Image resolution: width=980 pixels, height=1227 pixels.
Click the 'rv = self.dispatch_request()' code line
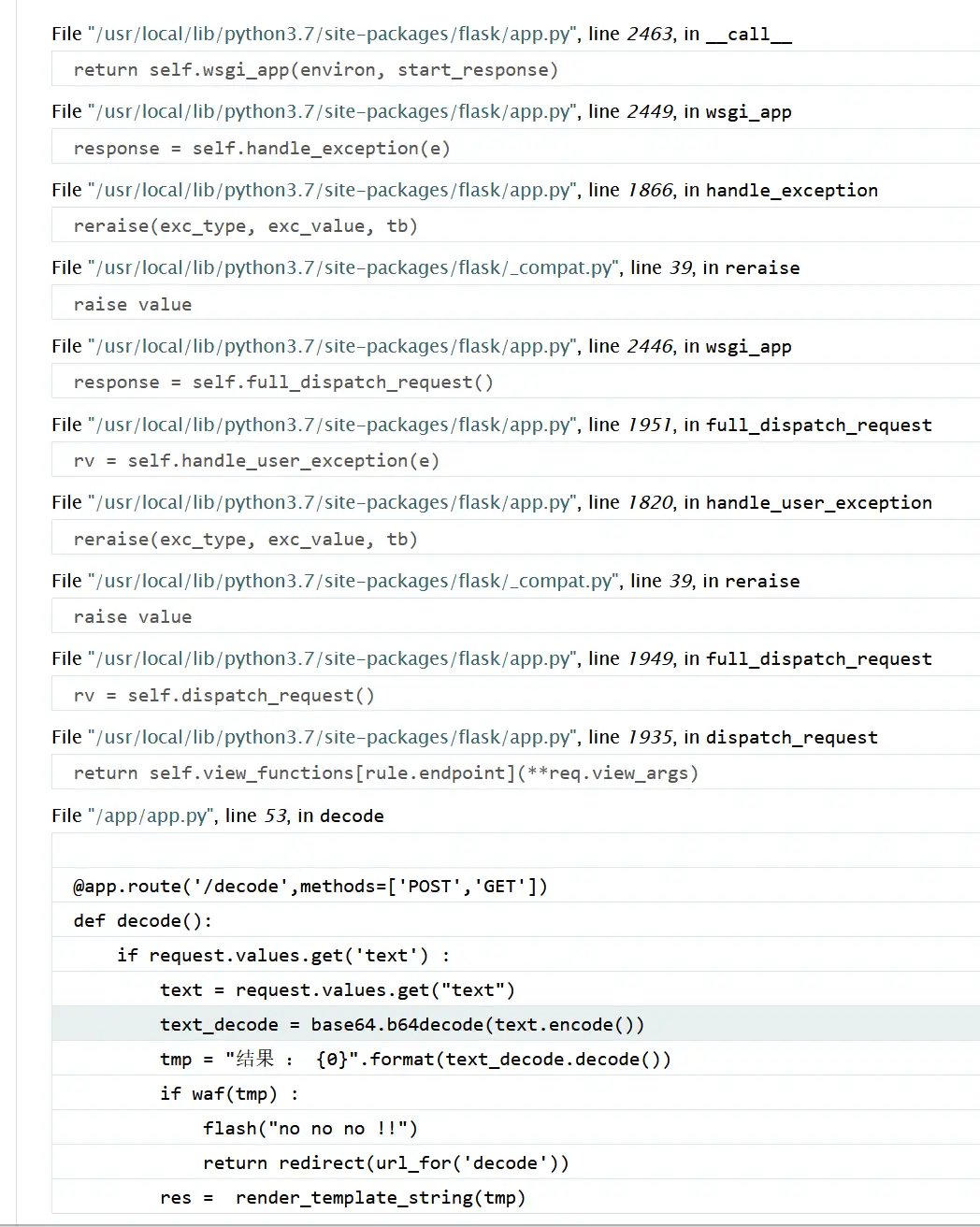click(x=224, y=696)
